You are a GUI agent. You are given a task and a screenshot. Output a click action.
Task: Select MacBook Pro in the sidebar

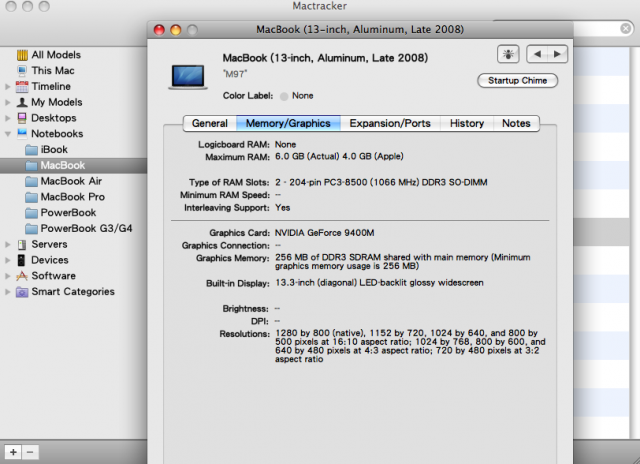point(73,197)
